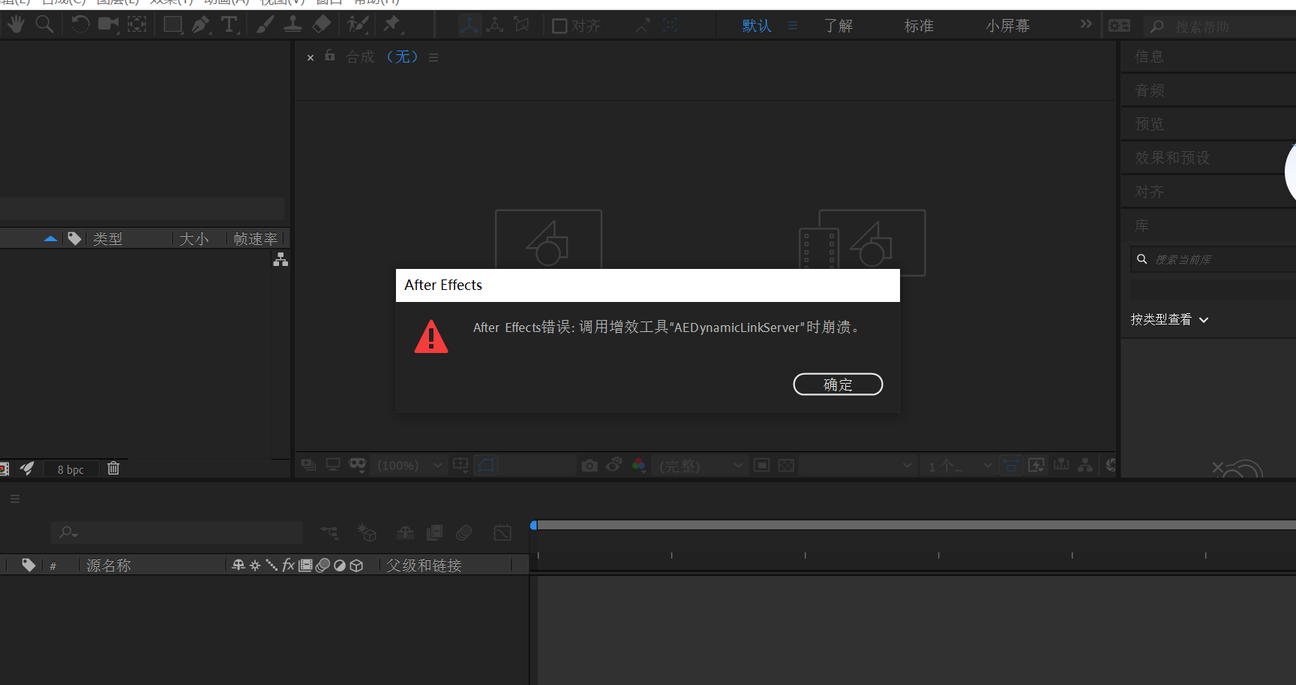Open the (完整) resolution dropdown
The width and height of the screenshot is (1296, 685).
[x=700, y=465]
